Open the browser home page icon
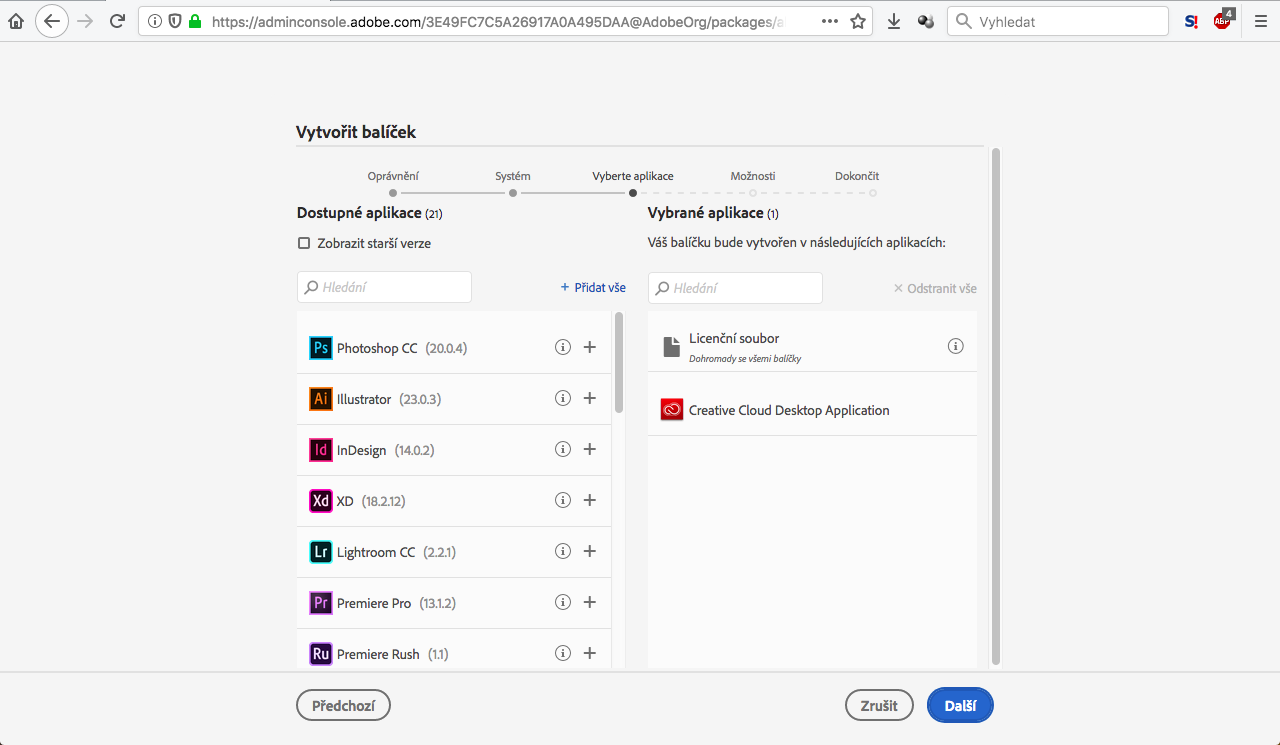Image resolution: width=1280 pixels, height=745 pixels. [16, 21]
